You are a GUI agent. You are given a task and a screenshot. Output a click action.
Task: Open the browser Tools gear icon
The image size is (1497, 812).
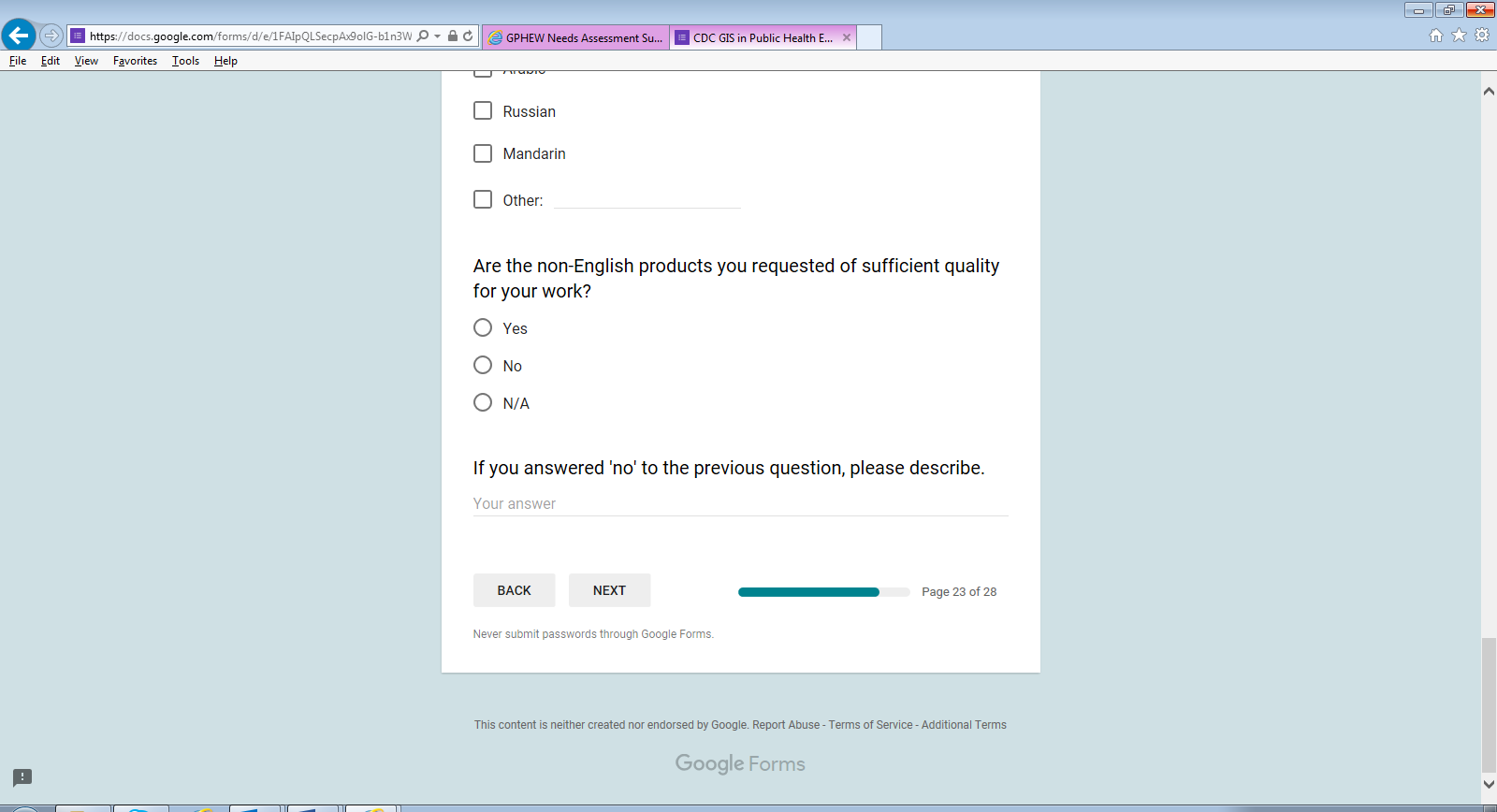tap(1482, 36)
